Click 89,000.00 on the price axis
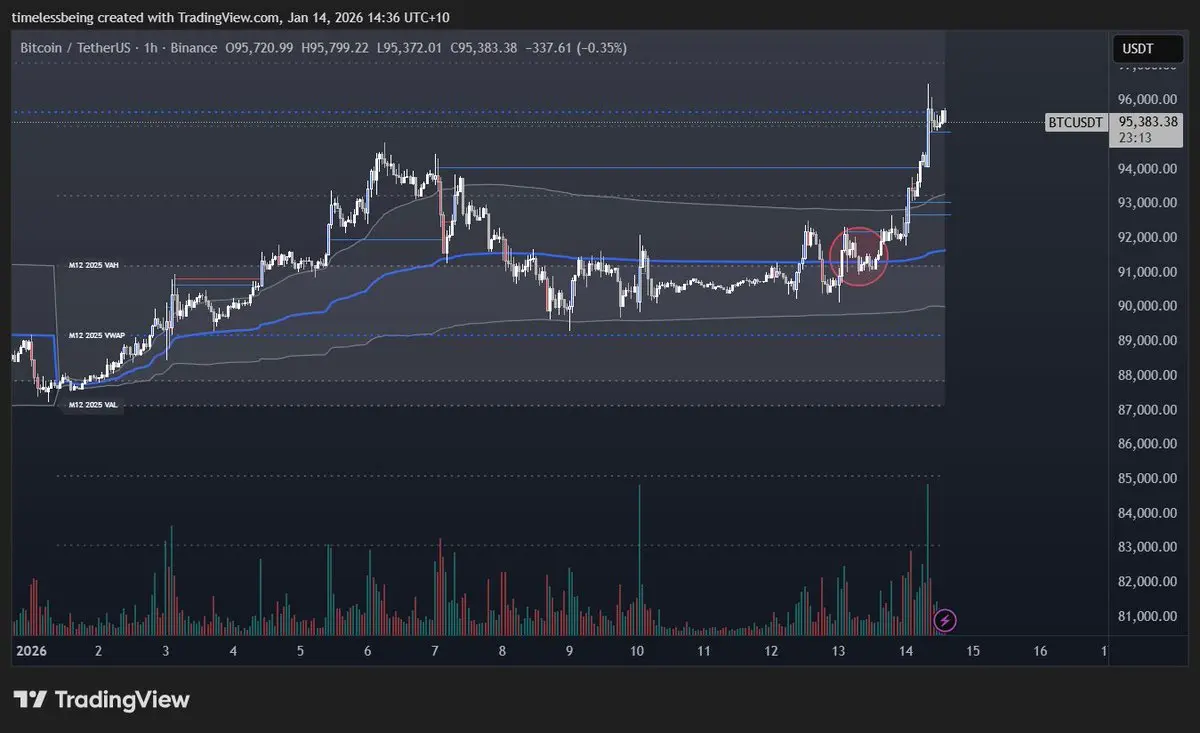 [x=1147, y=341]
